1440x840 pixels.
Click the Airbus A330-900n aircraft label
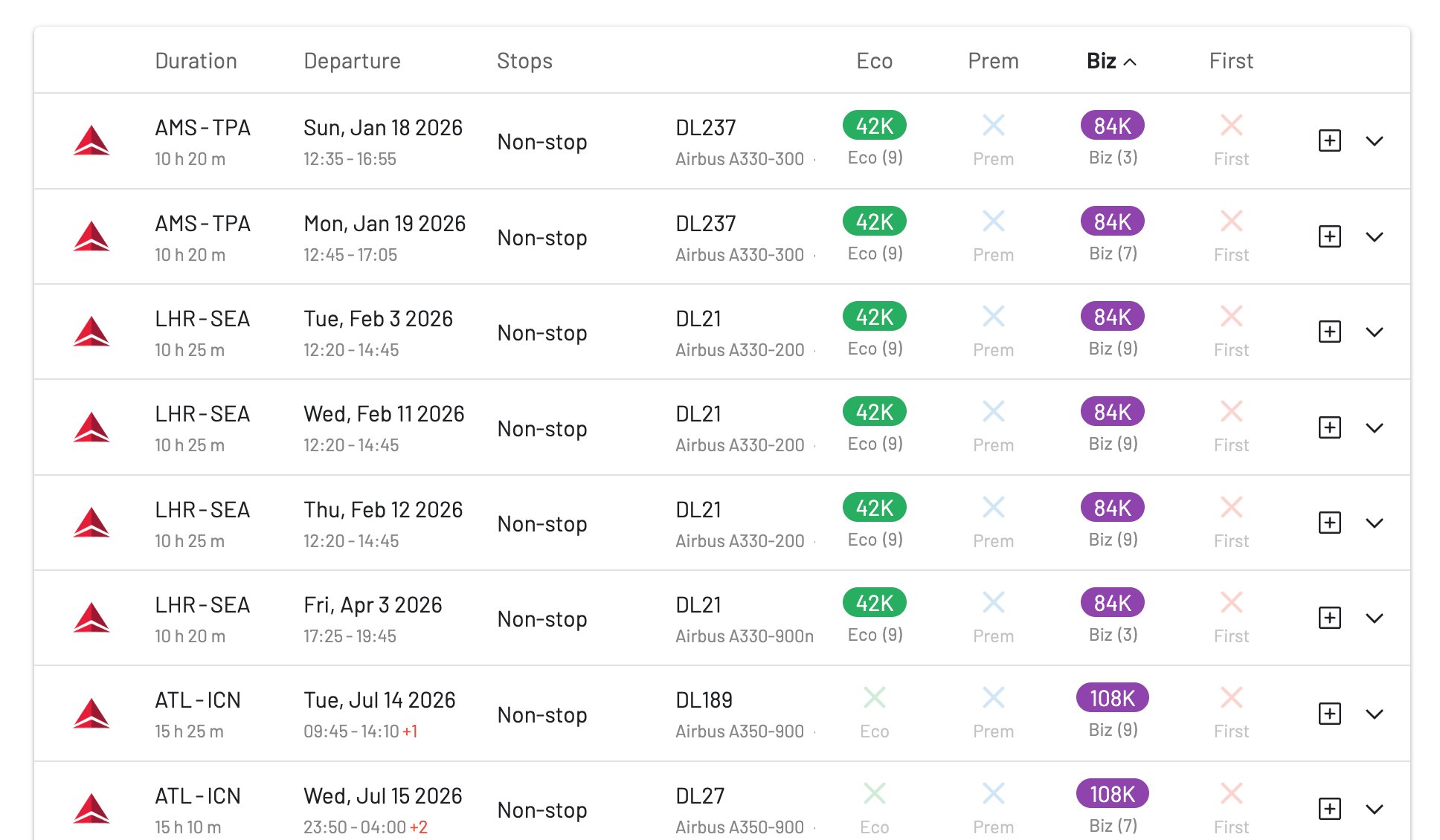point(744,636)
